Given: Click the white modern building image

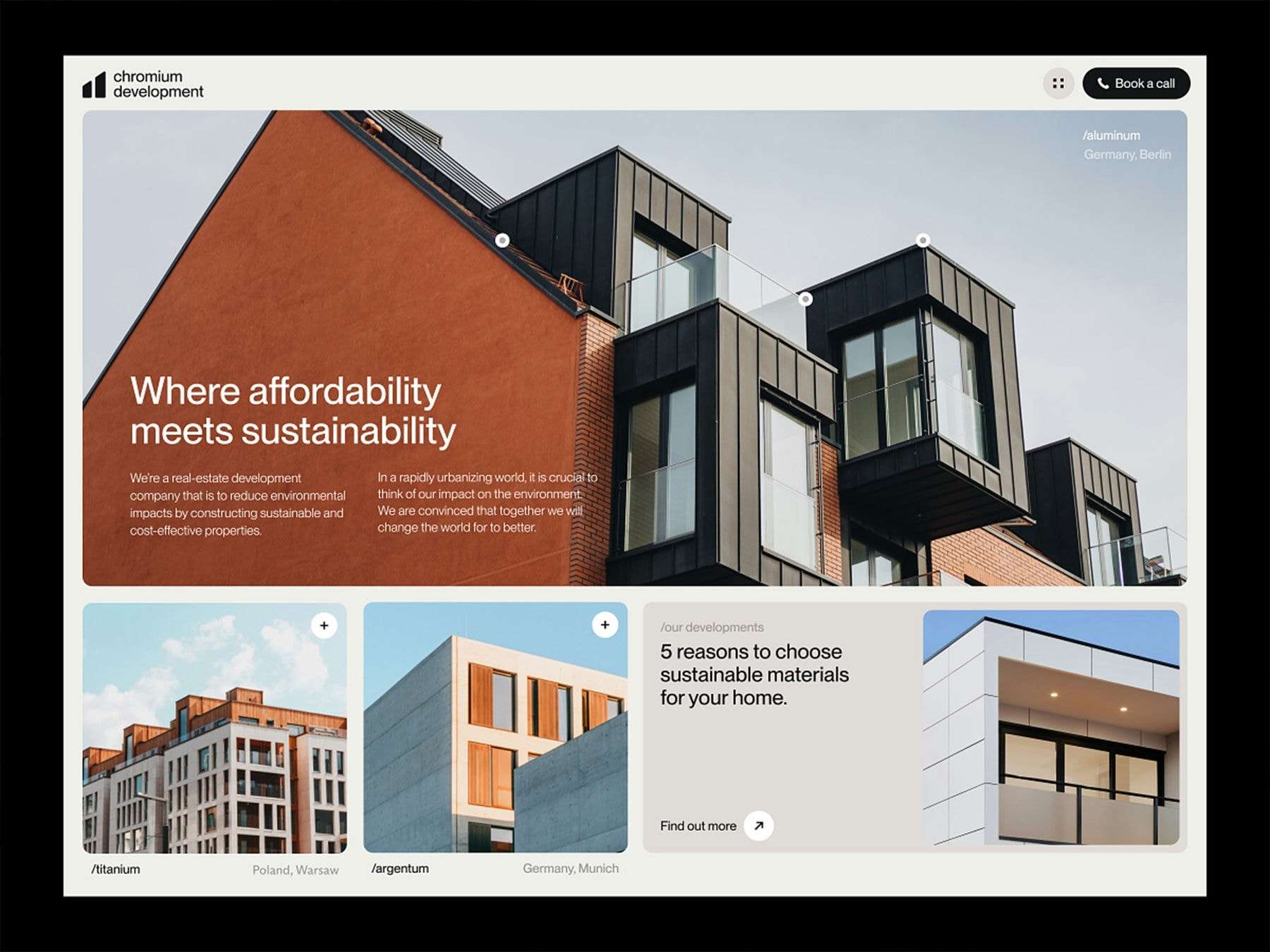Looking at the screenshot, I should click(x=1051, y=727).
